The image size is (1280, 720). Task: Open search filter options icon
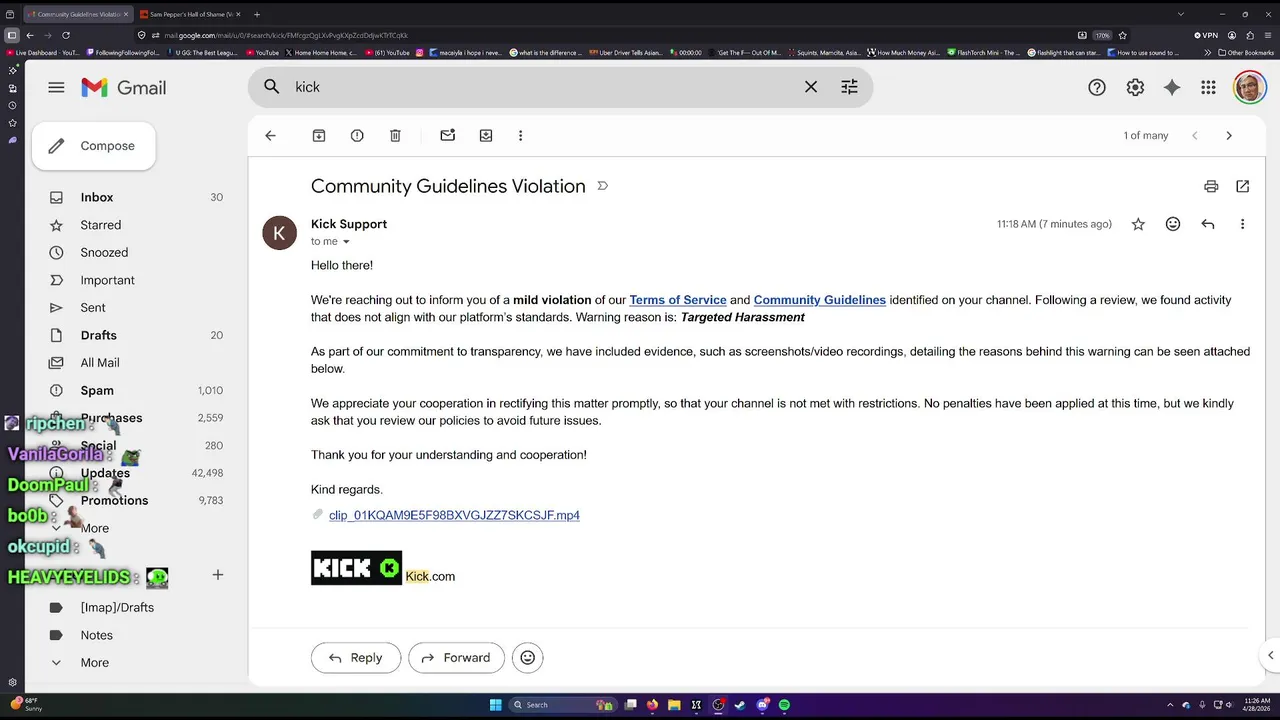coord(849,87)
